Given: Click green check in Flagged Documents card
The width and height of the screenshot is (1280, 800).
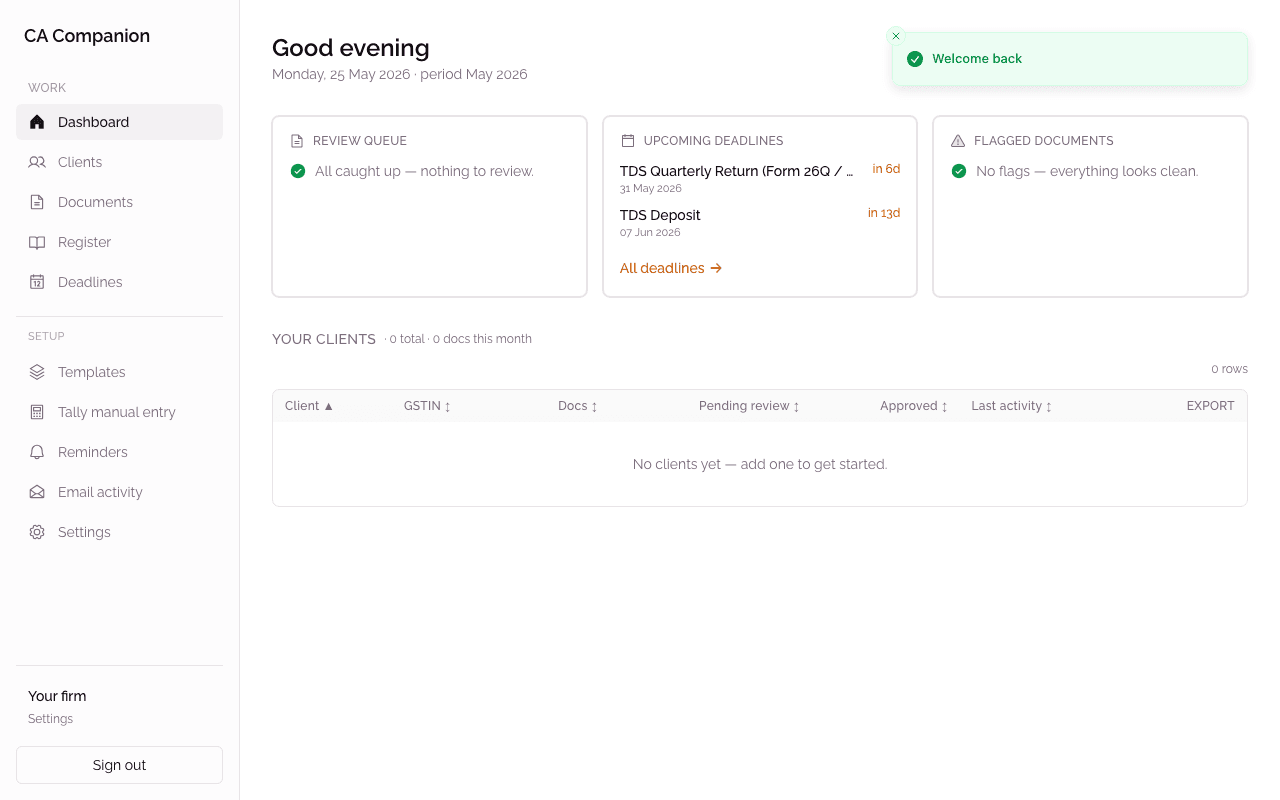Looking at the screenshot, I should [959, 171].
